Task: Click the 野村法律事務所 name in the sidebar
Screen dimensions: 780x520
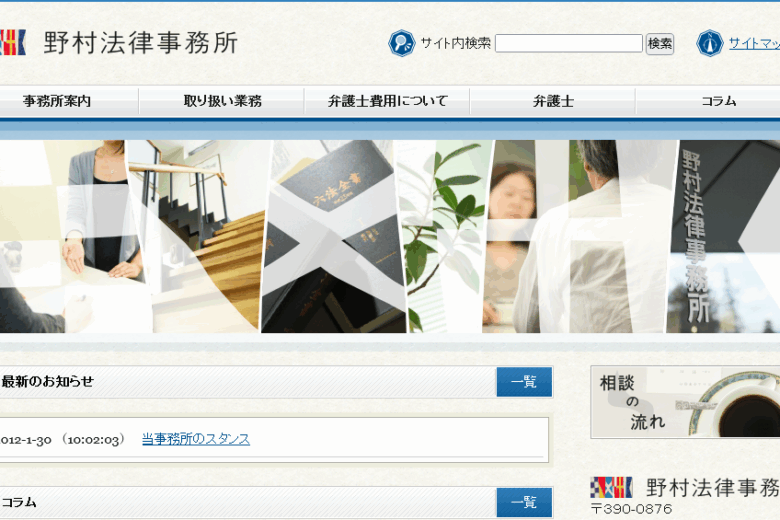Action: [x=712, y=487]
